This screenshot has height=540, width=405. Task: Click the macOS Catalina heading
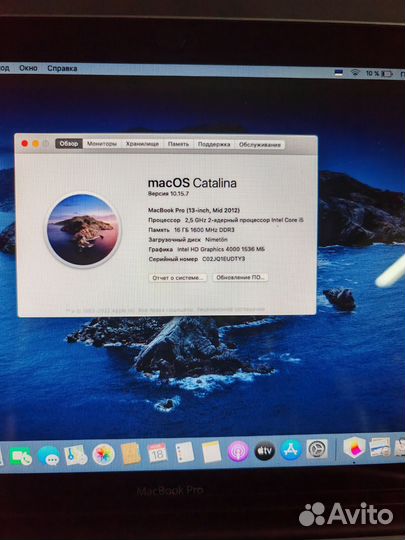tap(192, 183)
